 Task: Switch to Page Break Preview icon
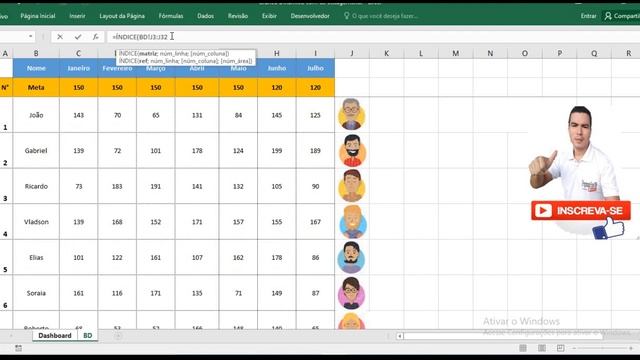(x=560, y=348)
